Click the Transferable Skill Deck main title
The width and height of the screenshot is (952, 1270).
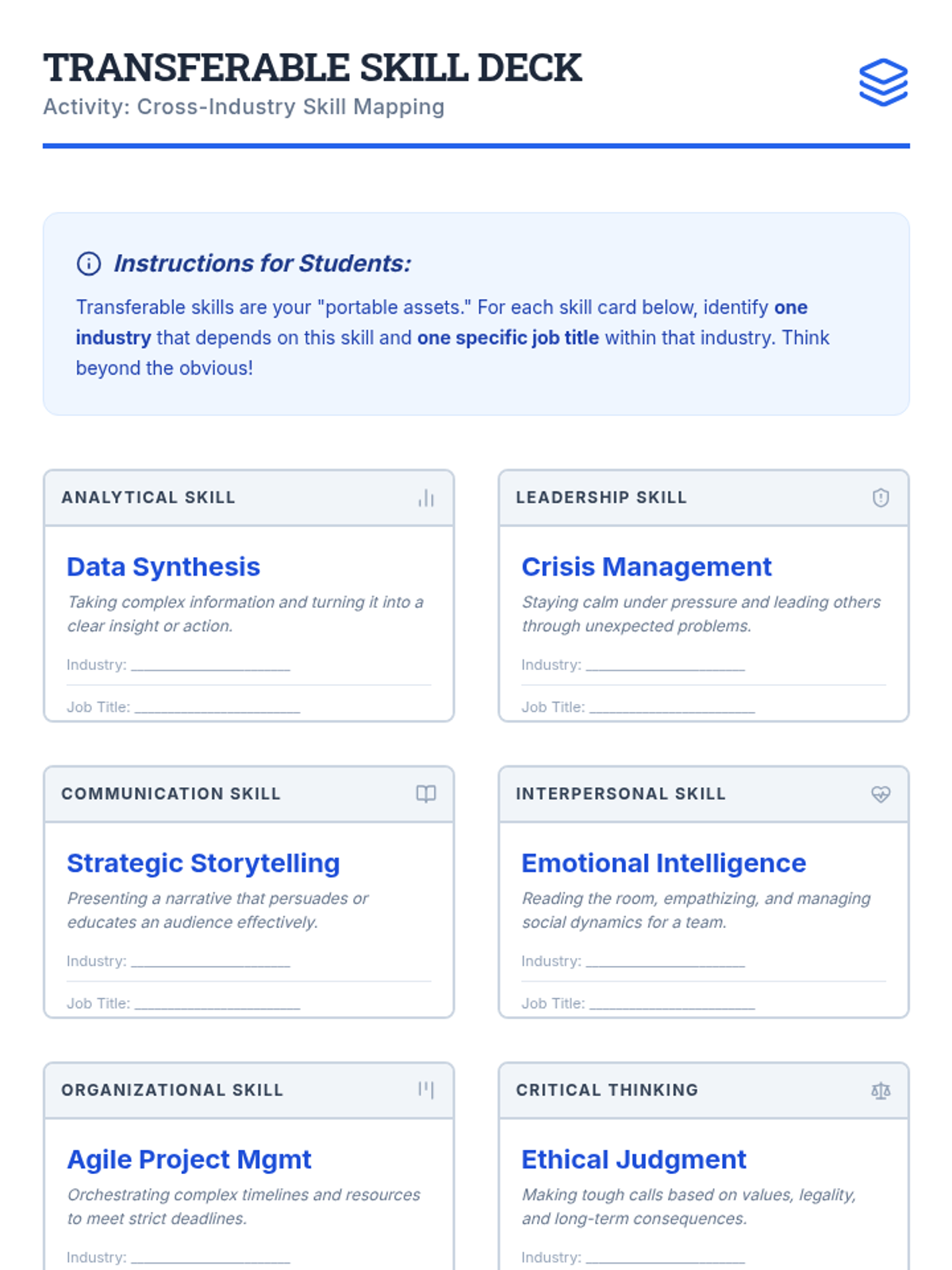[313, 67]
